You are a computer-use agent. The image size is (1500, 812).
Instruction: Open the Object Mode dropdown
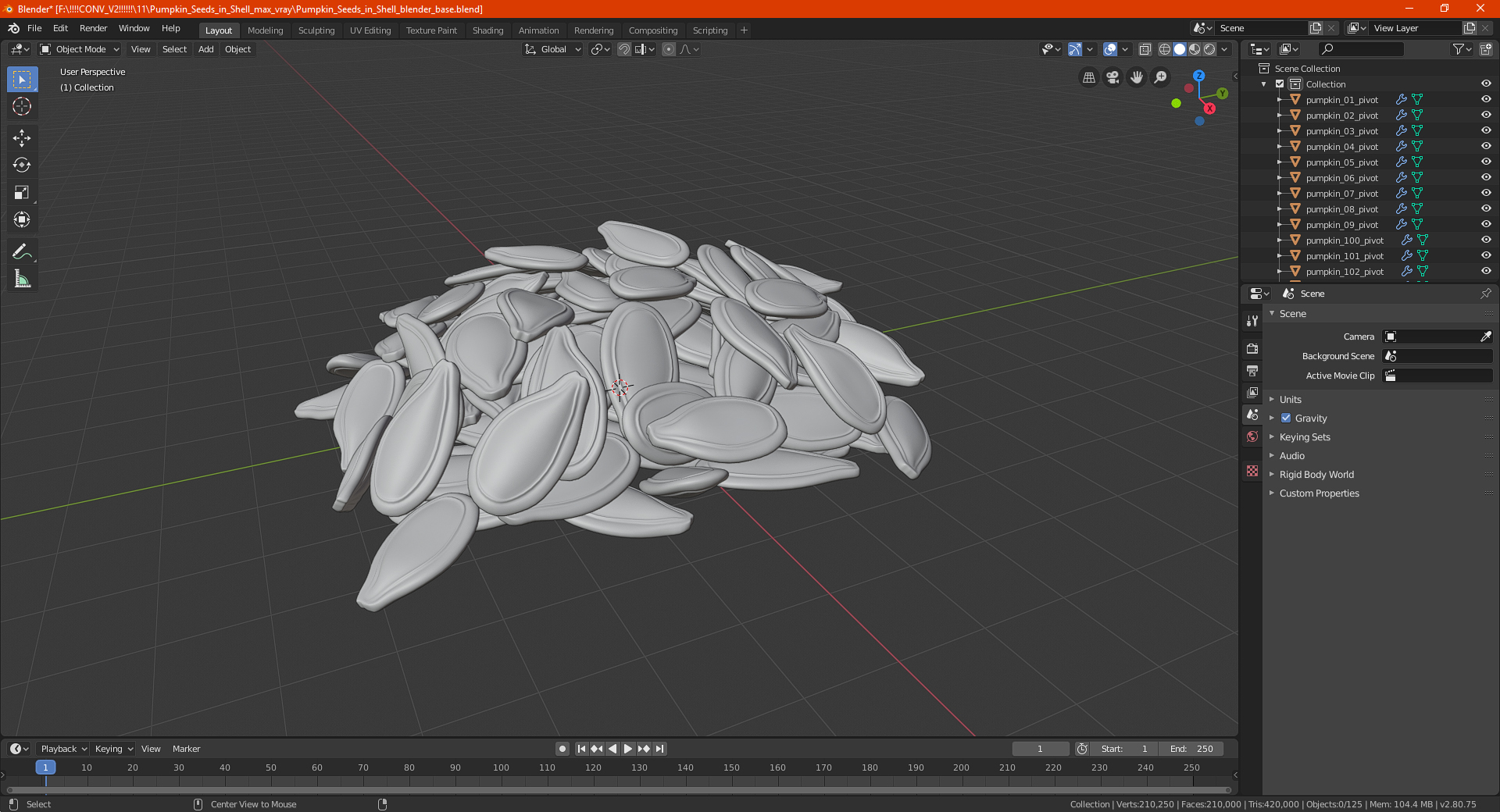pyautogui.click(x=80, y=49)
